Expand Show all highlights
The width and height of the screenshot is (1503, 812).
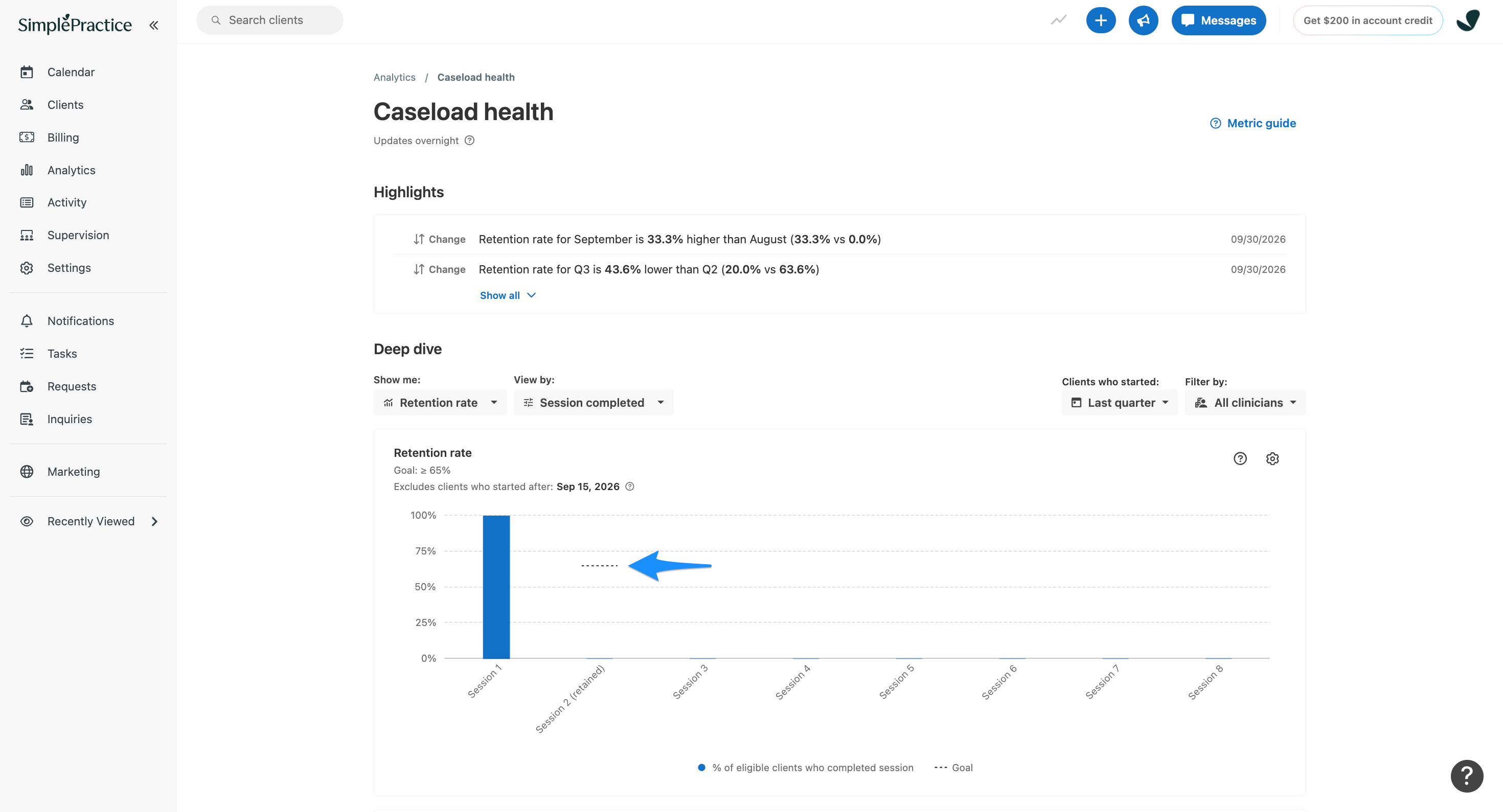coord(507,296)
